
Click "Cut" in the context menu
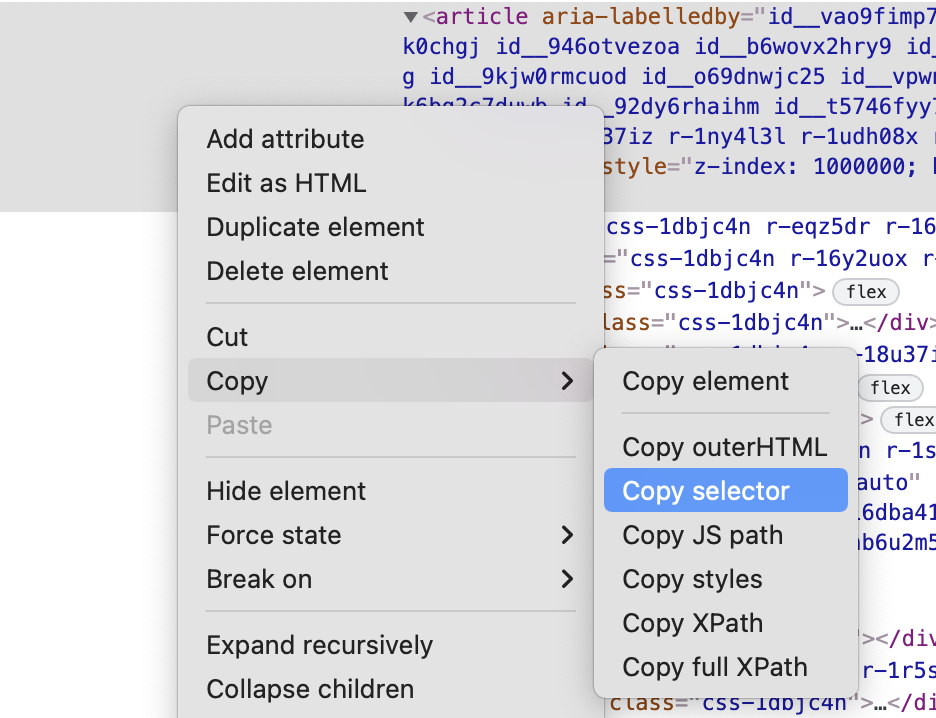point(226,337)
